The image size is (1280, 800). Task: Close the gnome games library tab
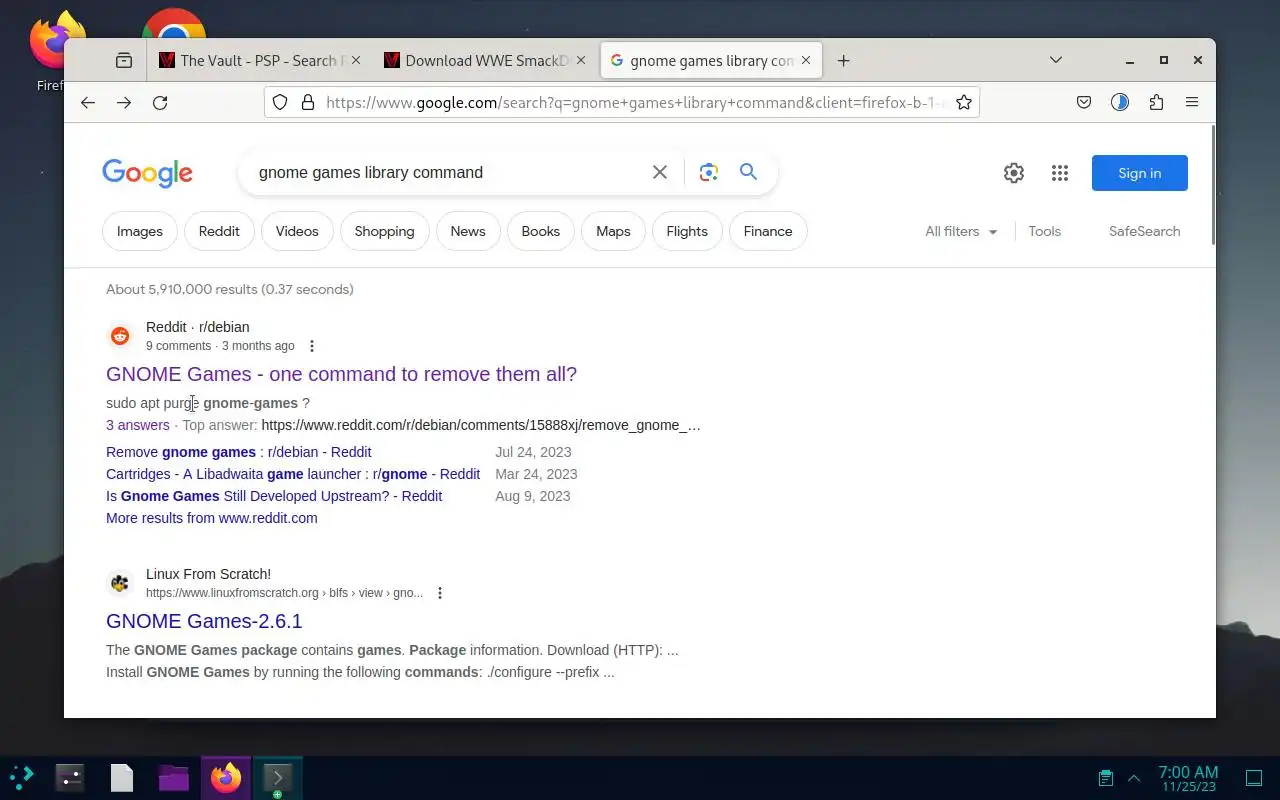(x=806, y=60)
